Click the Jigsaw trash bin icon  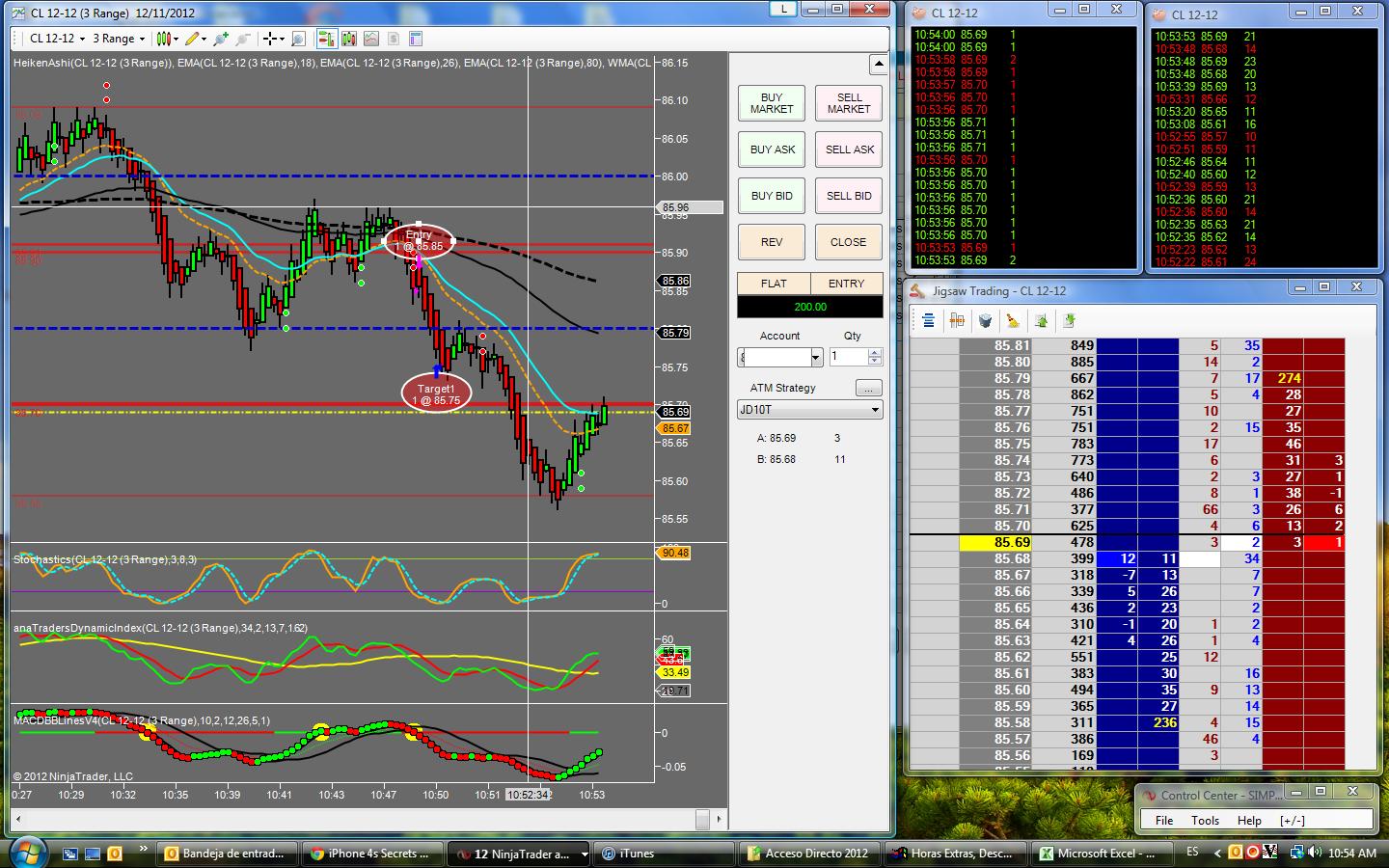[985, 320]
